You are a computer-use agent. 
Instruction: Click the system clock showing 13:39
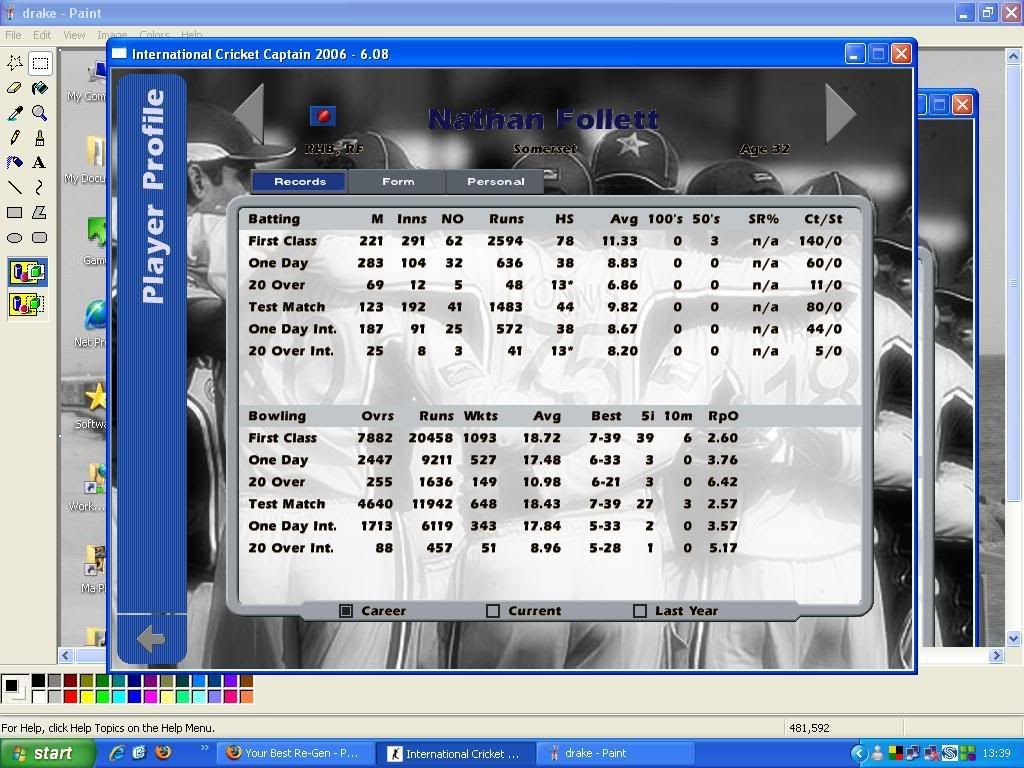(997, 754)
